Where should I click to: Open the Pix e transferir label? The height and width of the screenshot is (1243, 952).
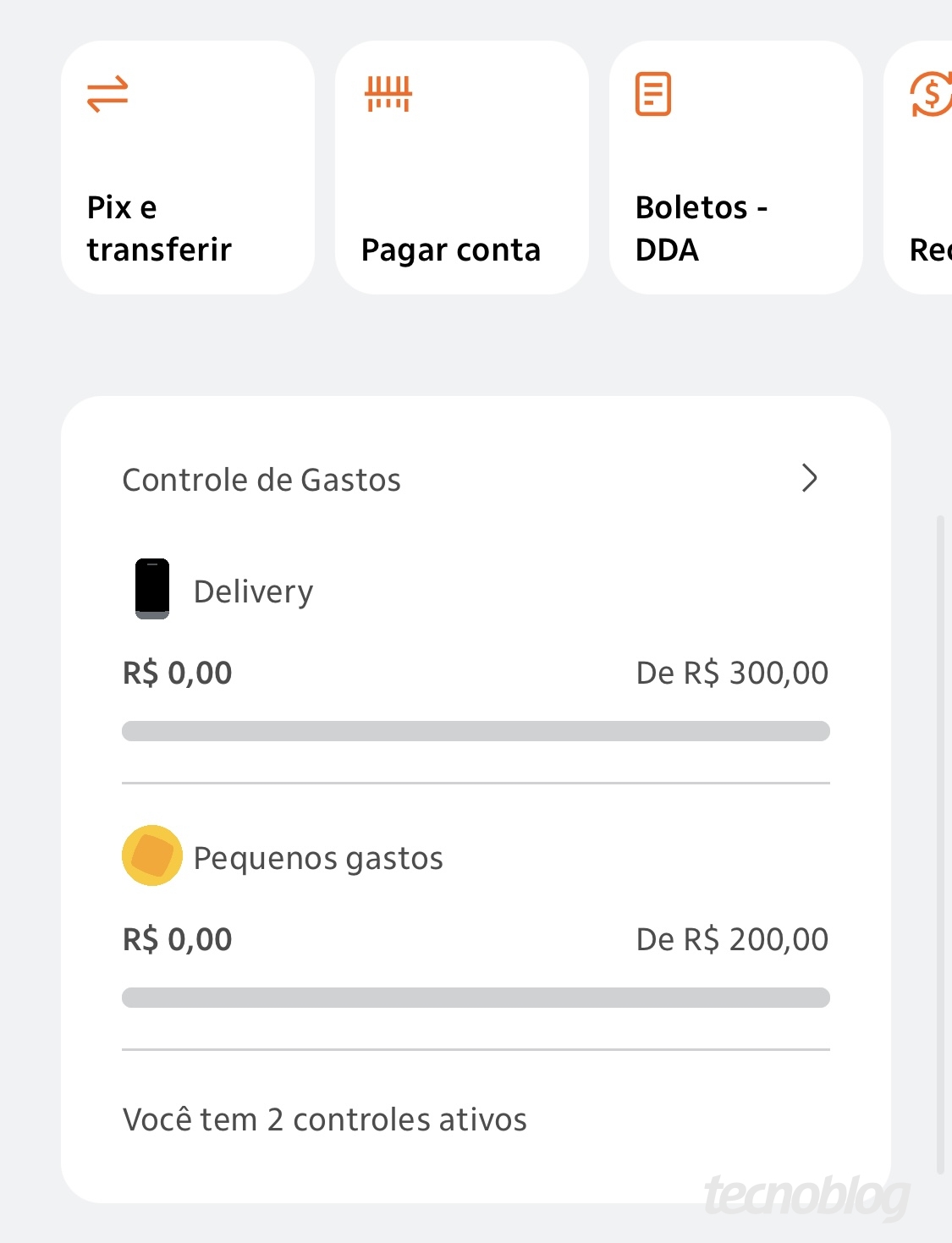pos(159,228)
